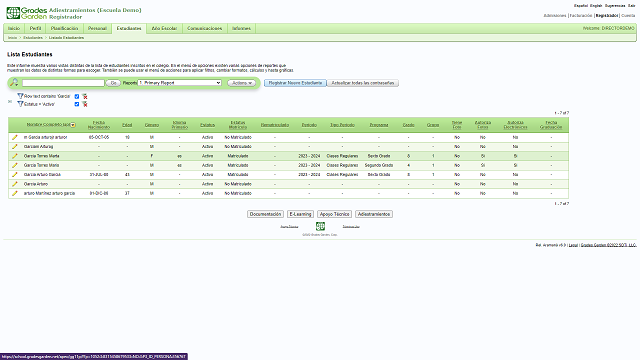Open the Admisiones module link
The width and height of the screenshot is (640, 360).
555,16
